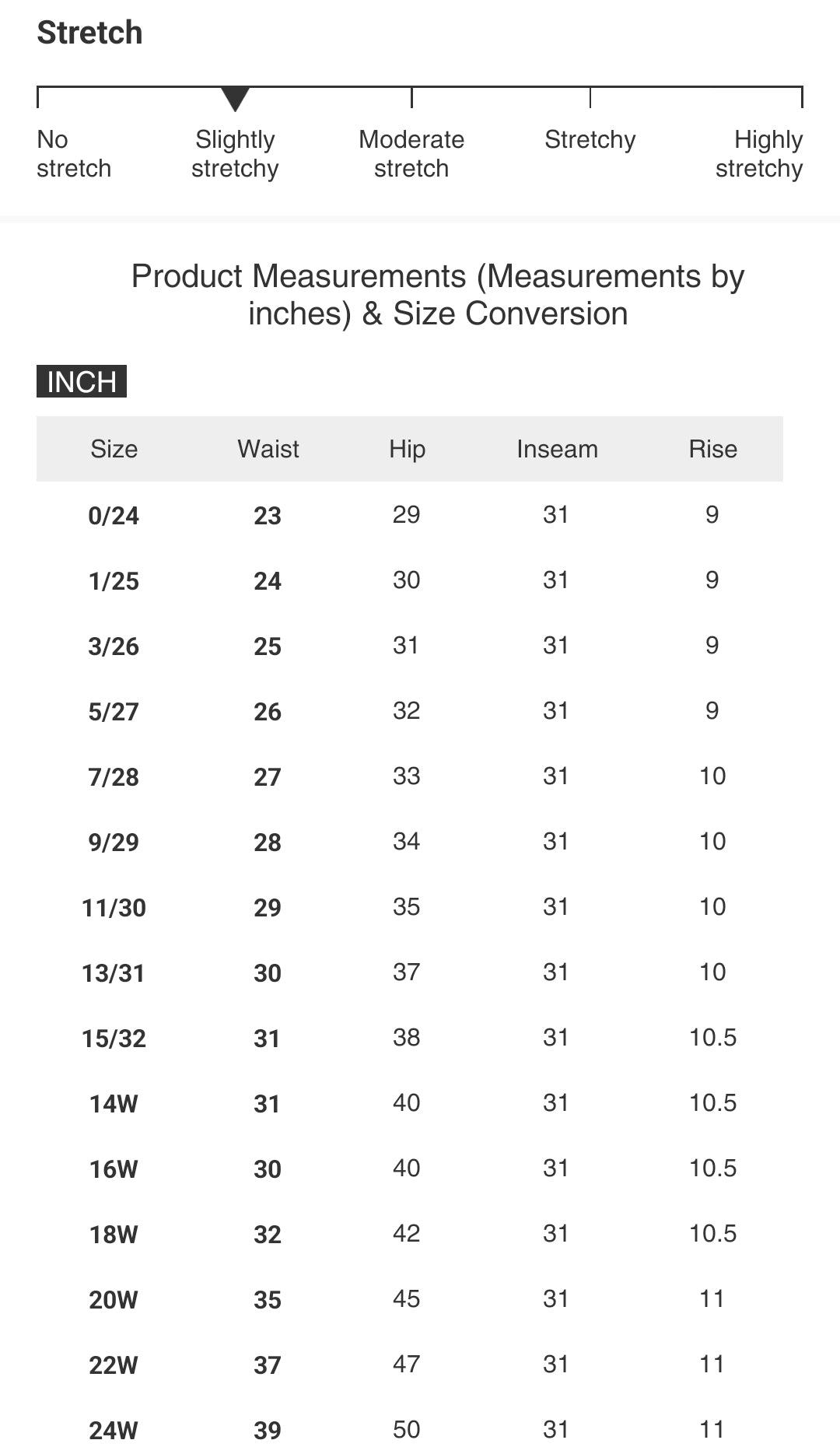Screen dimensions: 840x1454
Task: Click the triangle marker on the Stretch scale
Action: coord(235,99)
